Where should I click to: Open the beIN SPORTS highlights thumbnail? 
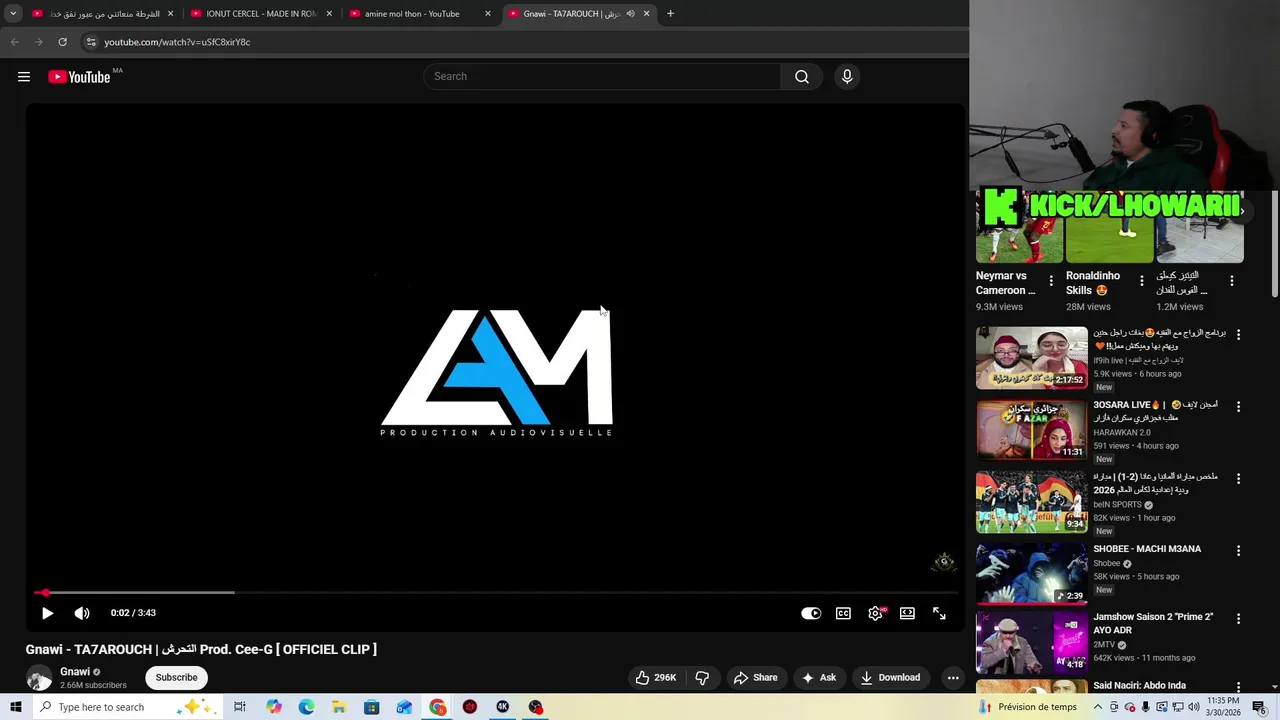pyautogui.click(x=1031, y=502)
